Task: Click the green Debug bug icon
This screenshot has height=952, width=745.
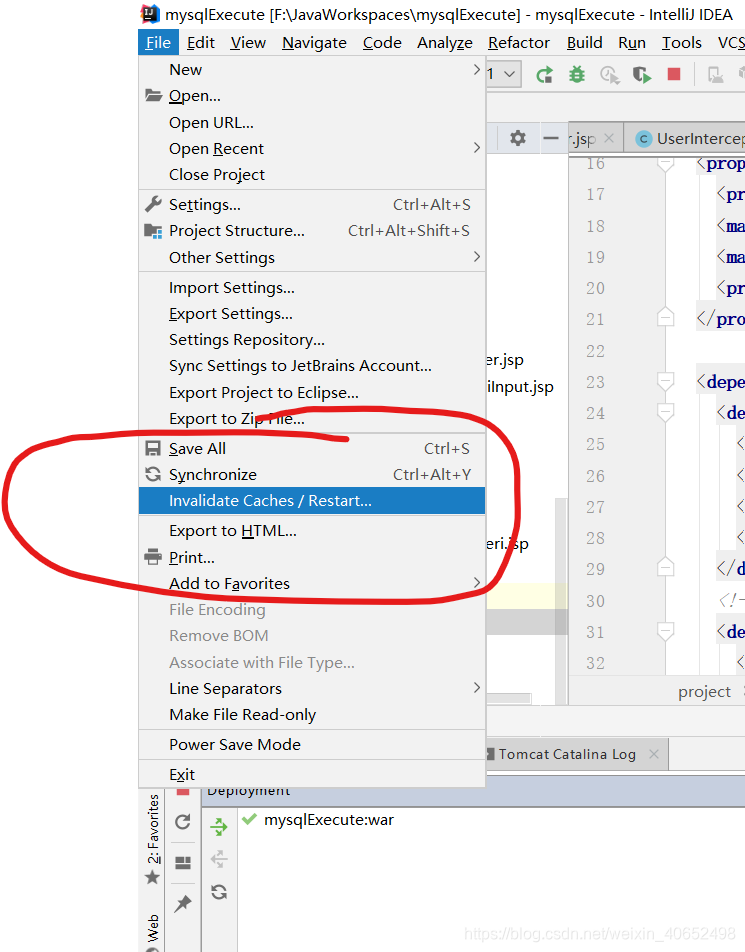Action: (577, 75)
